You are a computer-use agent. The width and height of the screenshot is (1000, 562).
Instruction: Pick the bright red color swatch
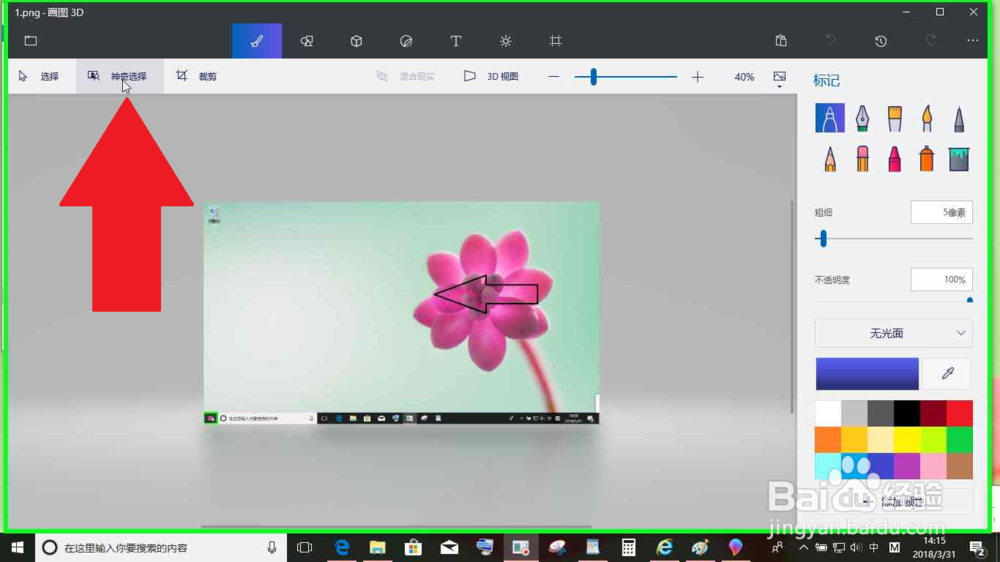click(959, 413)
